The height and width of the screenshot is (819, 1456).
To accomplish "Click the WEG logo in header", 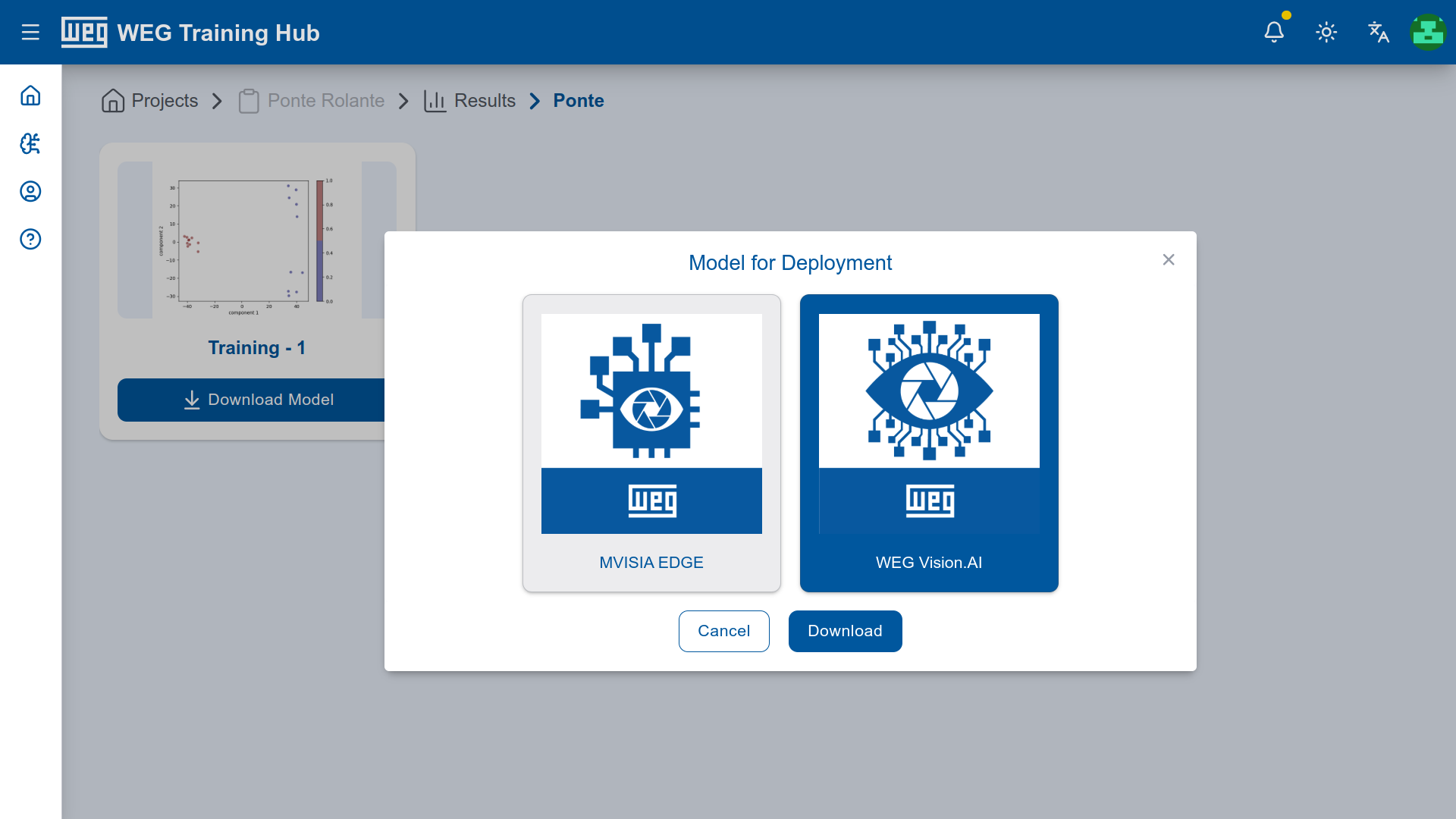I will pos(84,33).
